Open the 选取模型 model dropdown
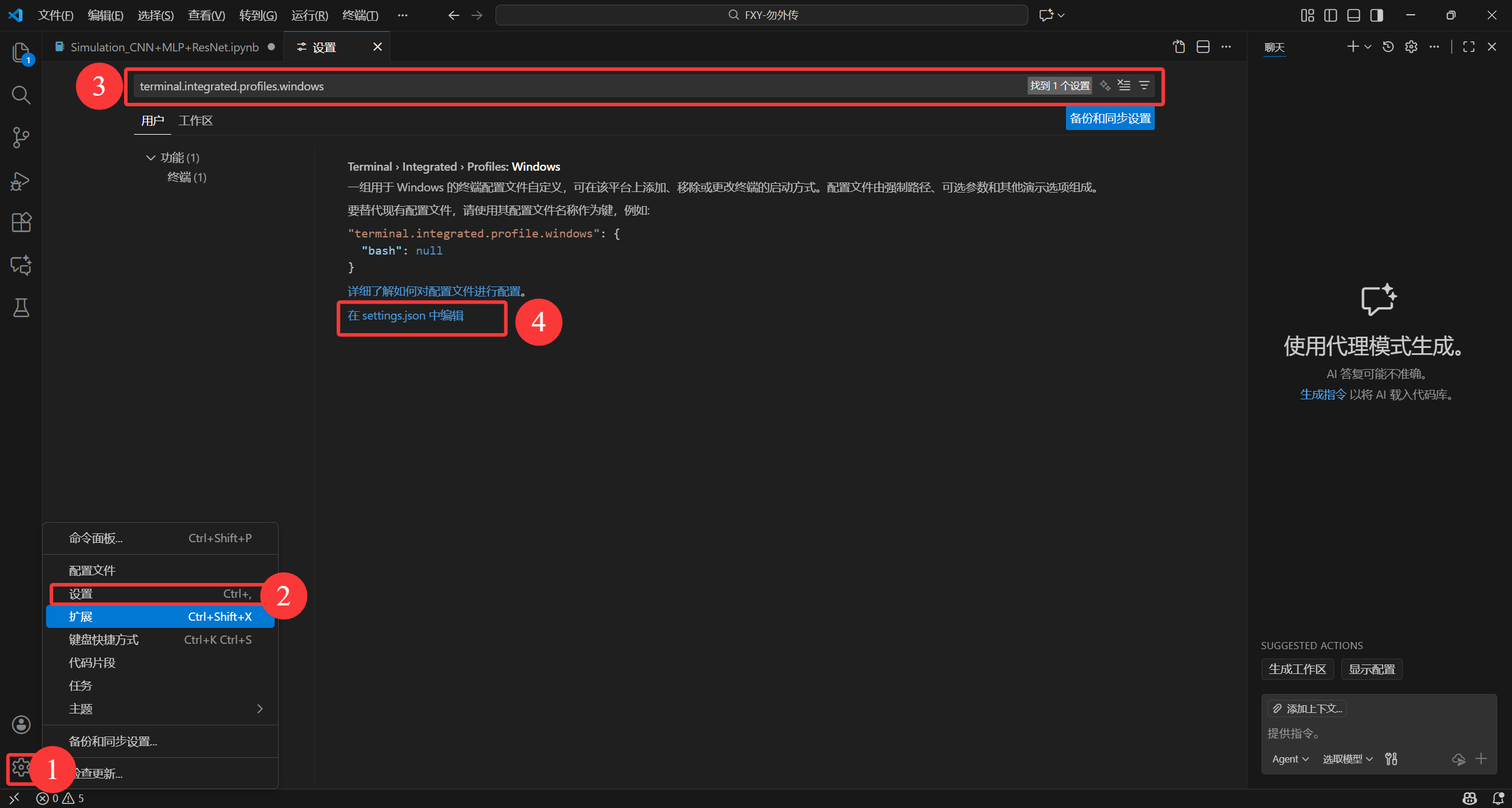The image size is (1512, 808). pyautogui.click(x=1347, y=759)
